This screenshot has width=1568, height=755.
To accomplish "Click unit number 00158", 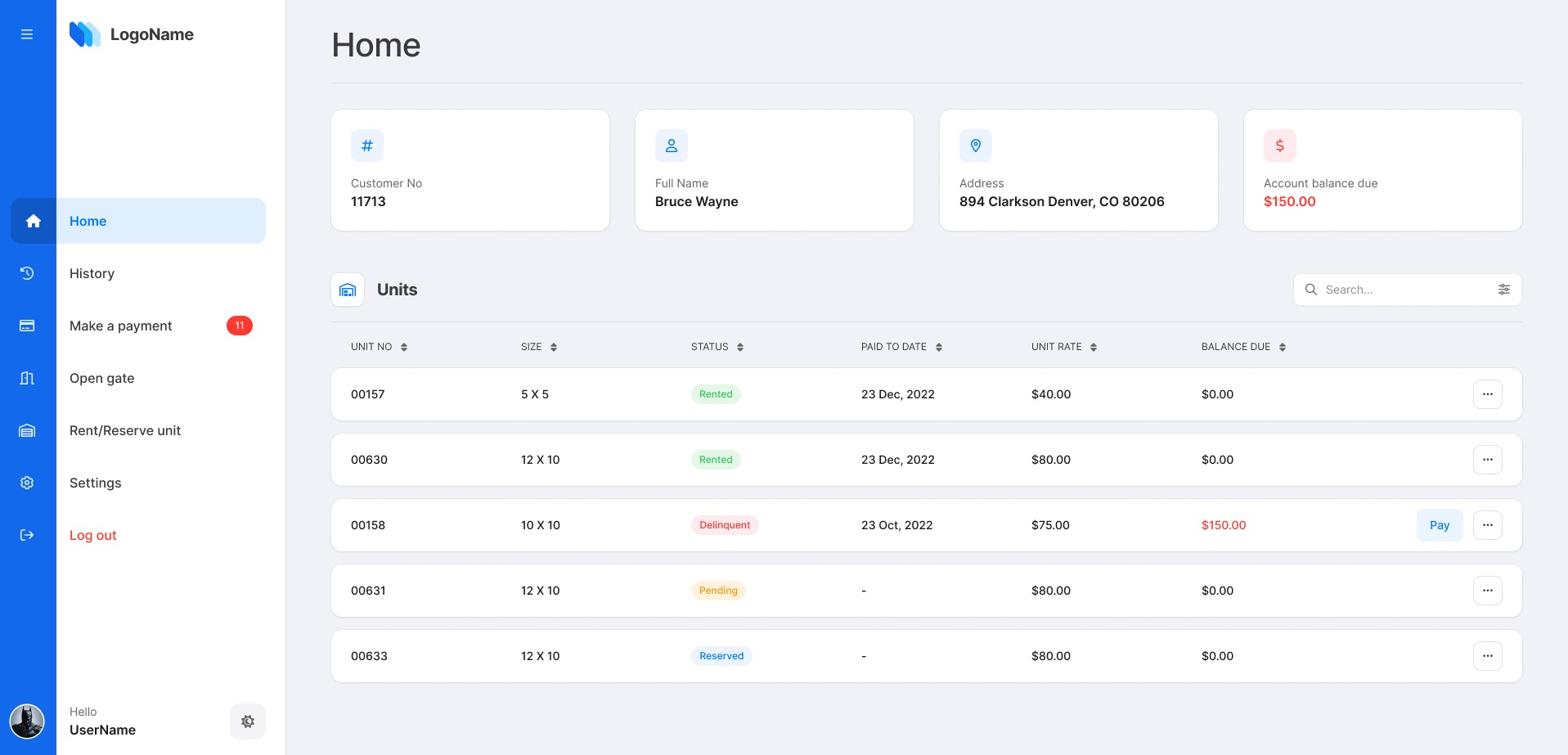I will (x=368, y=525).
